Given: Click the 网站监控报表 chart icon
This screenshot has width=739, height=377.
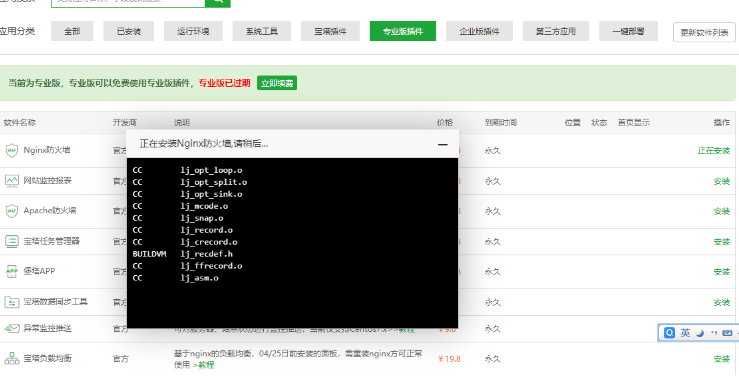Looking at the screenshot, I should click(12, 180).
